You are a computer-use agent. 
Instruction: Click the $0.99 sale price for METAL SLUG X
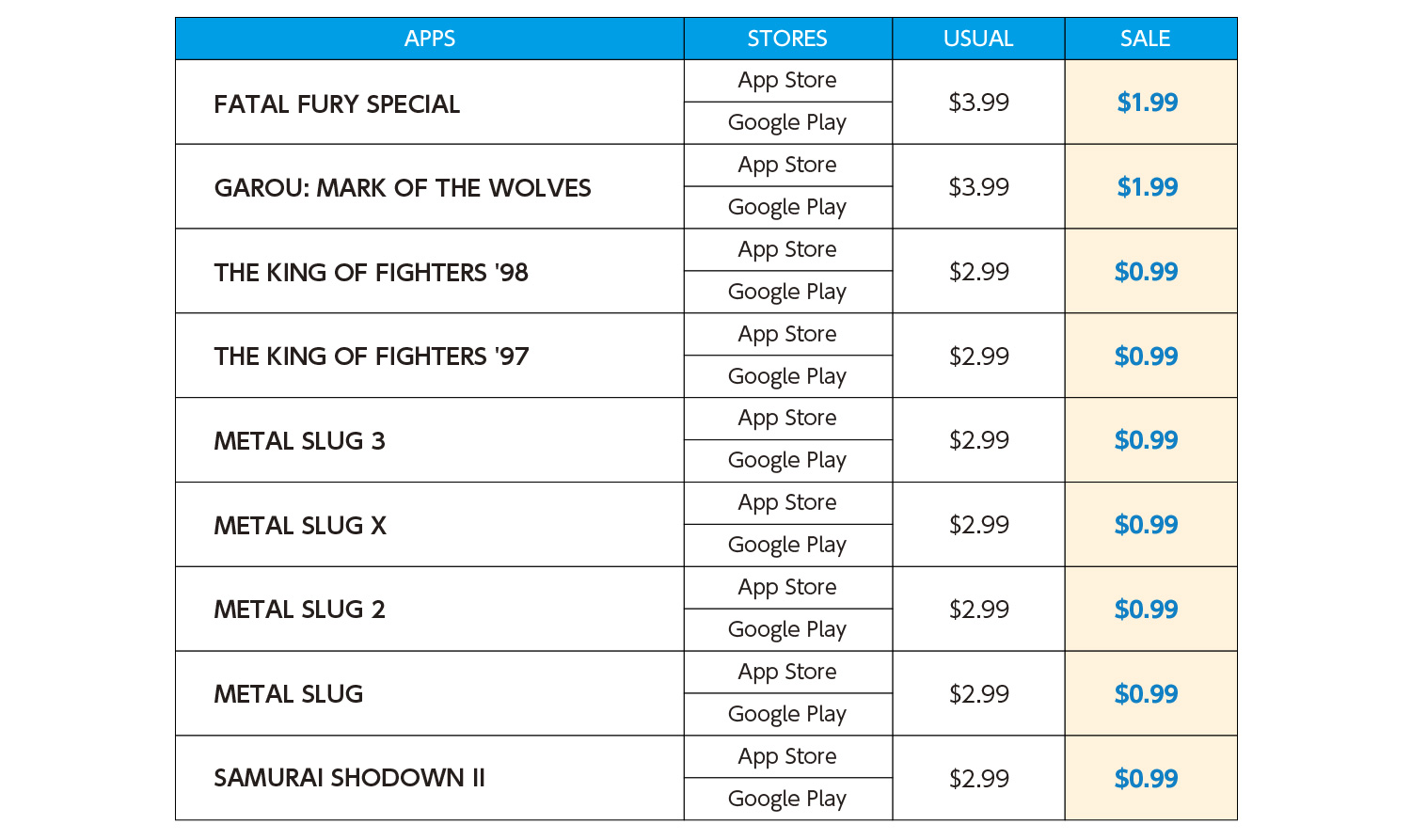click(x=1147, y=525)
